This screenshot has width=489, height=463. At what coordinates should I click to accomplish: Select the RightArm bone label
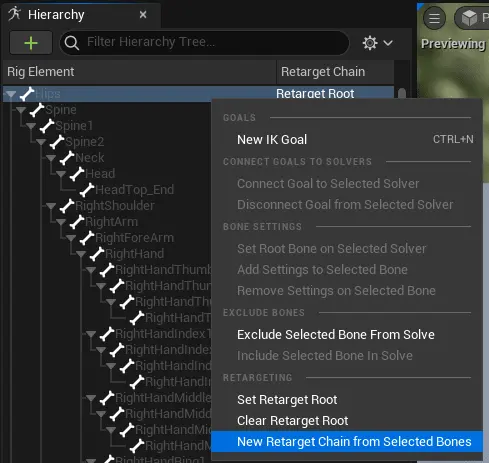[x=112, y=222]
